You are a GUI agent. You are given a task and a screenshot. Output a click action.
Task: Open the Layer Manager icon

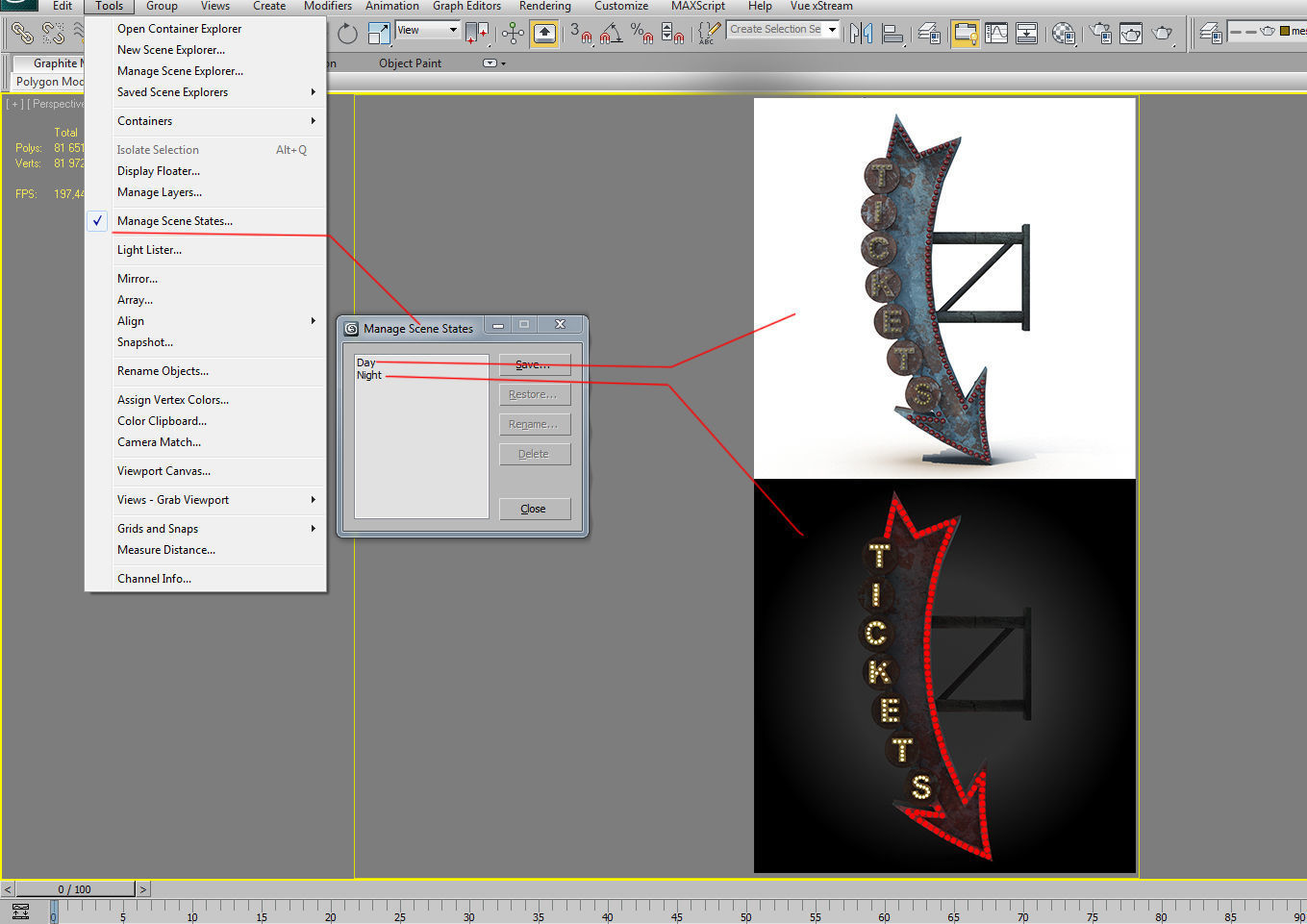click(930, 34)
